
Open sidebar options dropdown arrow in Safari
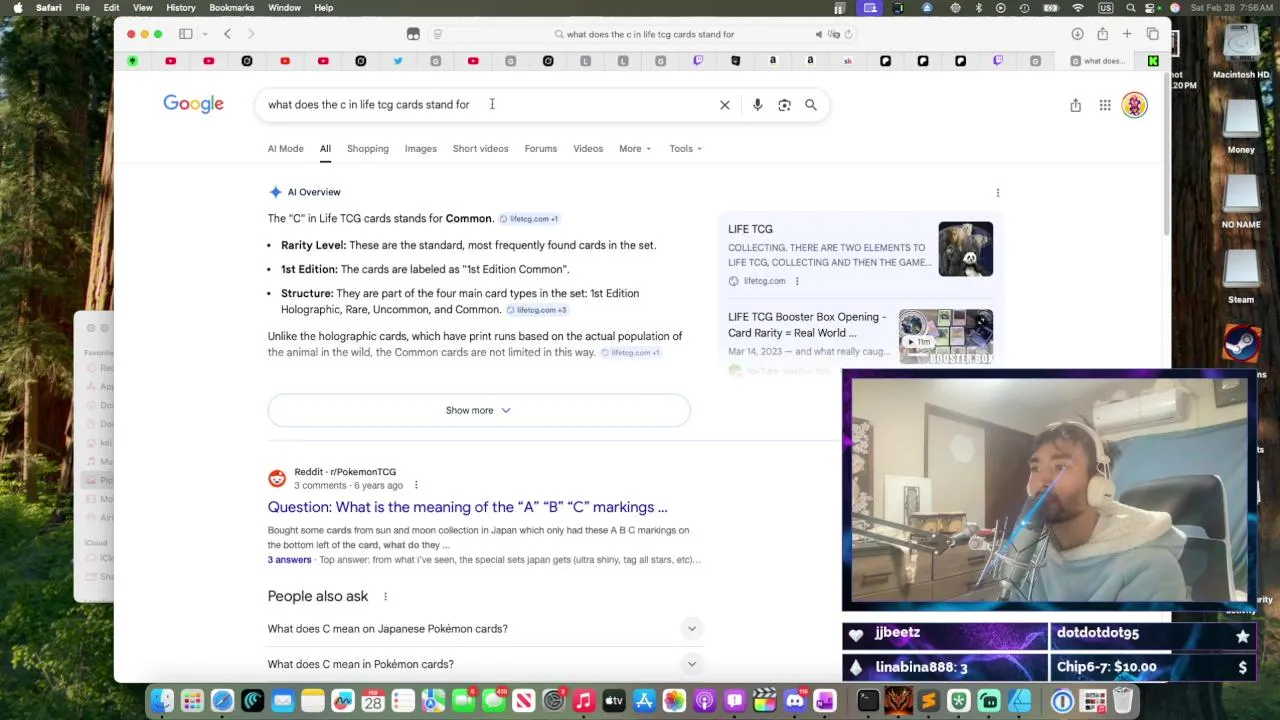[x=204, y=34]
